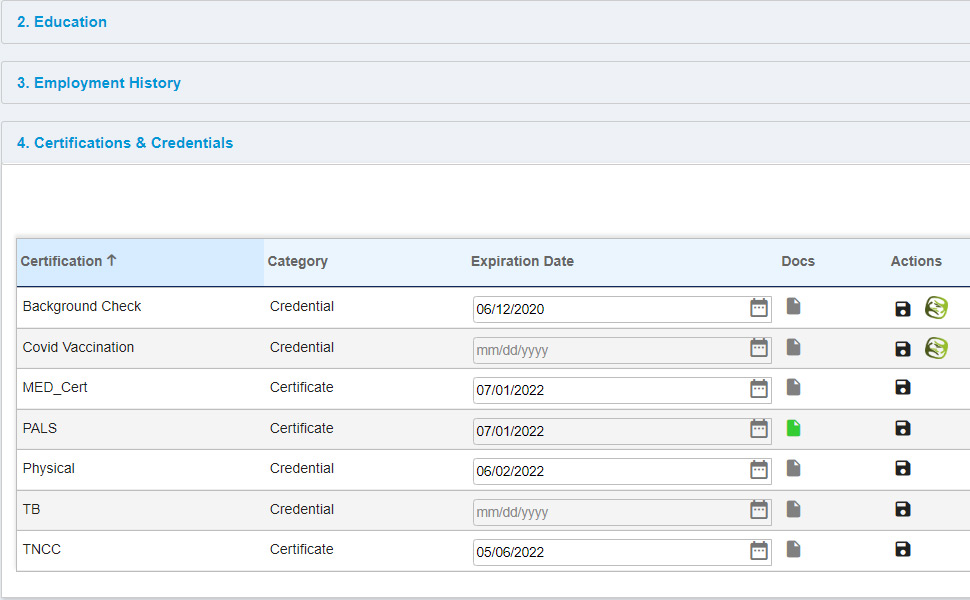Save the TB row
The image size is (970, 600).
(x=903, y=509)
